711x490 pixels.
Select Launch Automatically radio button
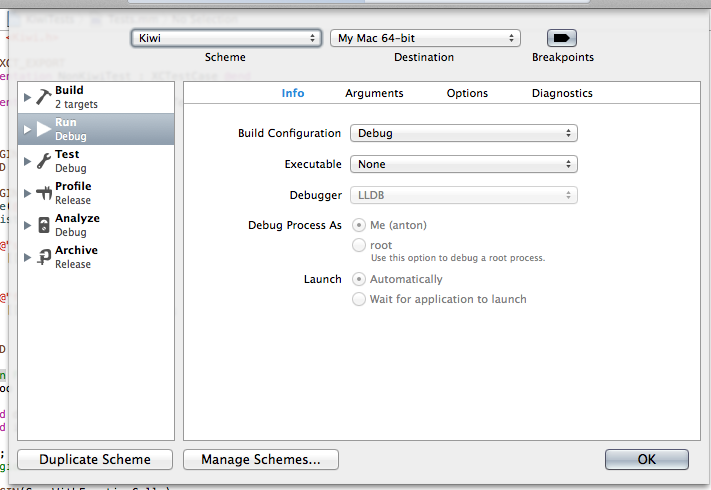359,279
